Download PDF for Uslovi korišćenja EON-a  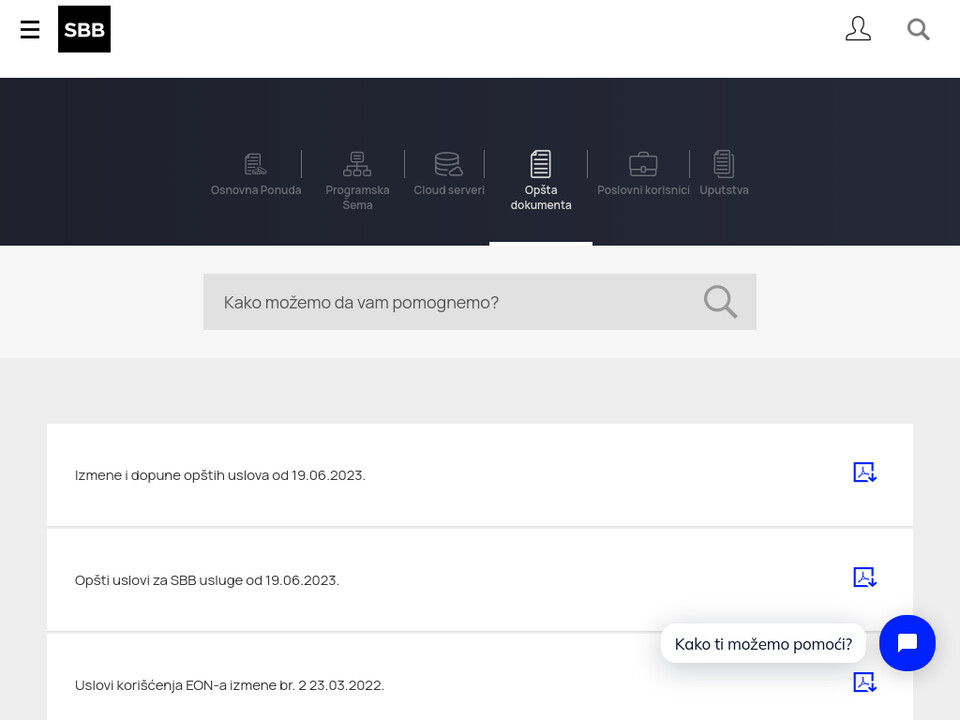864,683
